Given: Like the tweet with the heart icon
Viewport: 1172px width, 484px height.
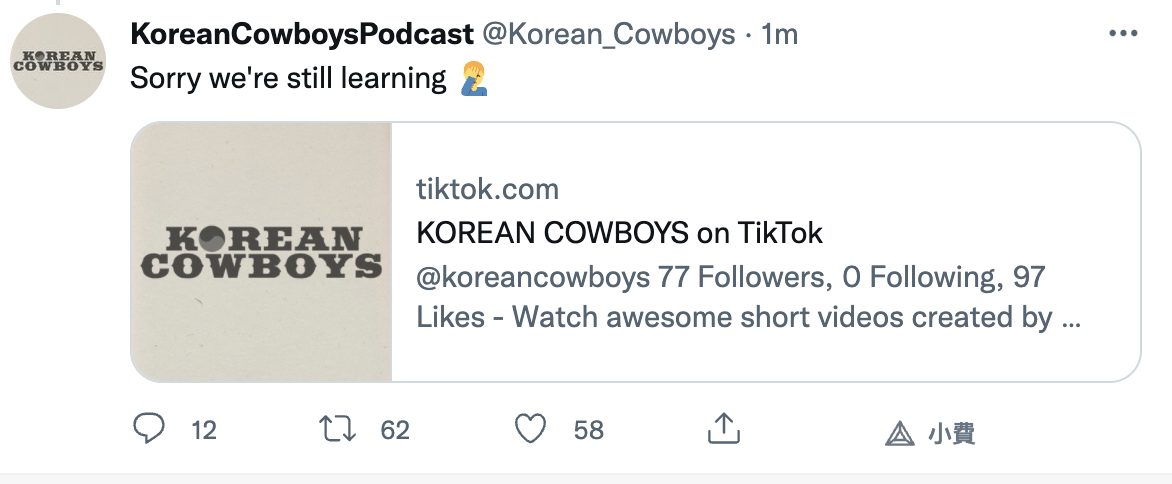Looking at the screenshot, I should tap(531, 429).
